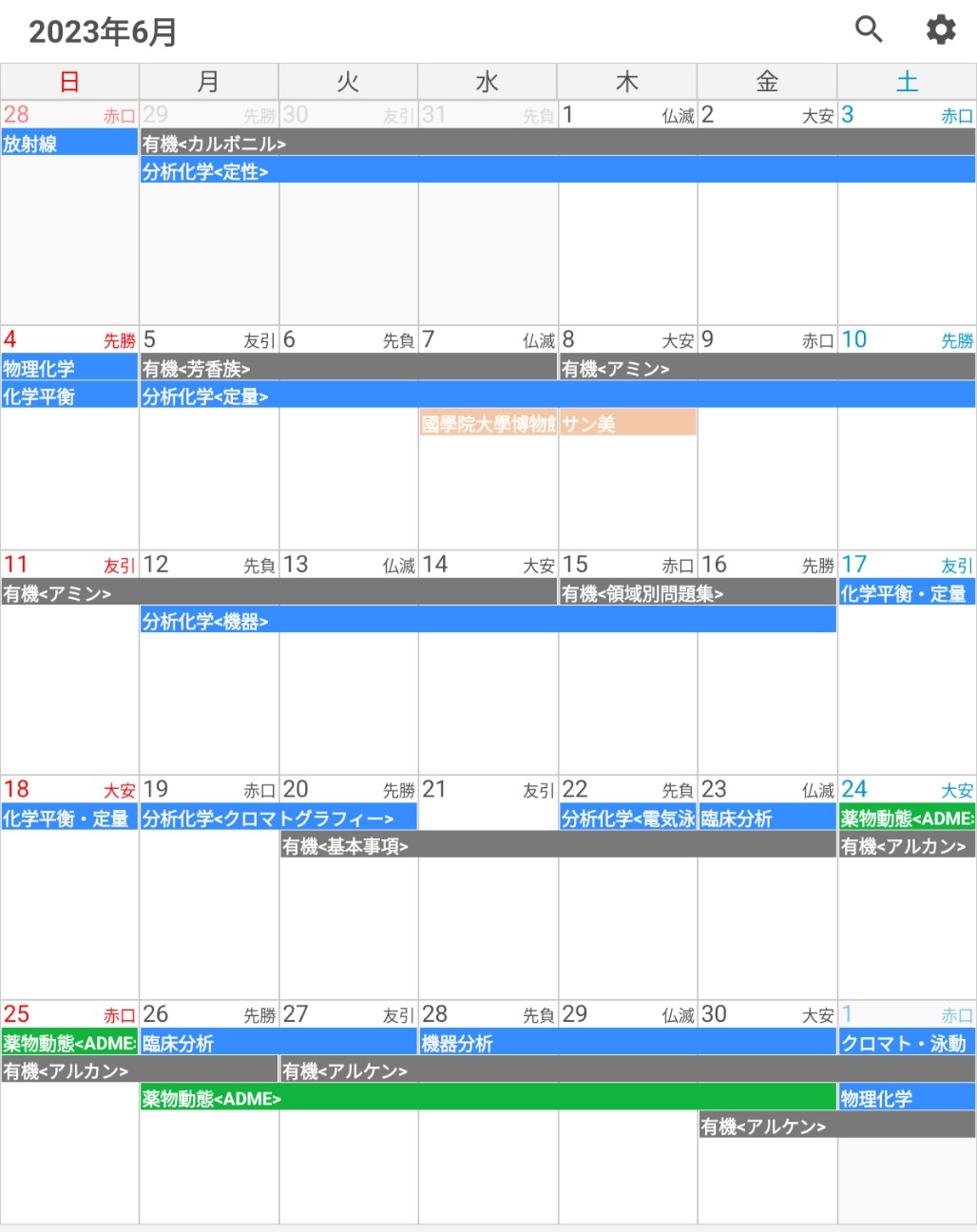This screenshot has width=977, height=1232.
Task: Open the 臨床分析 event starting June 26
Action: coord(278,1043)
